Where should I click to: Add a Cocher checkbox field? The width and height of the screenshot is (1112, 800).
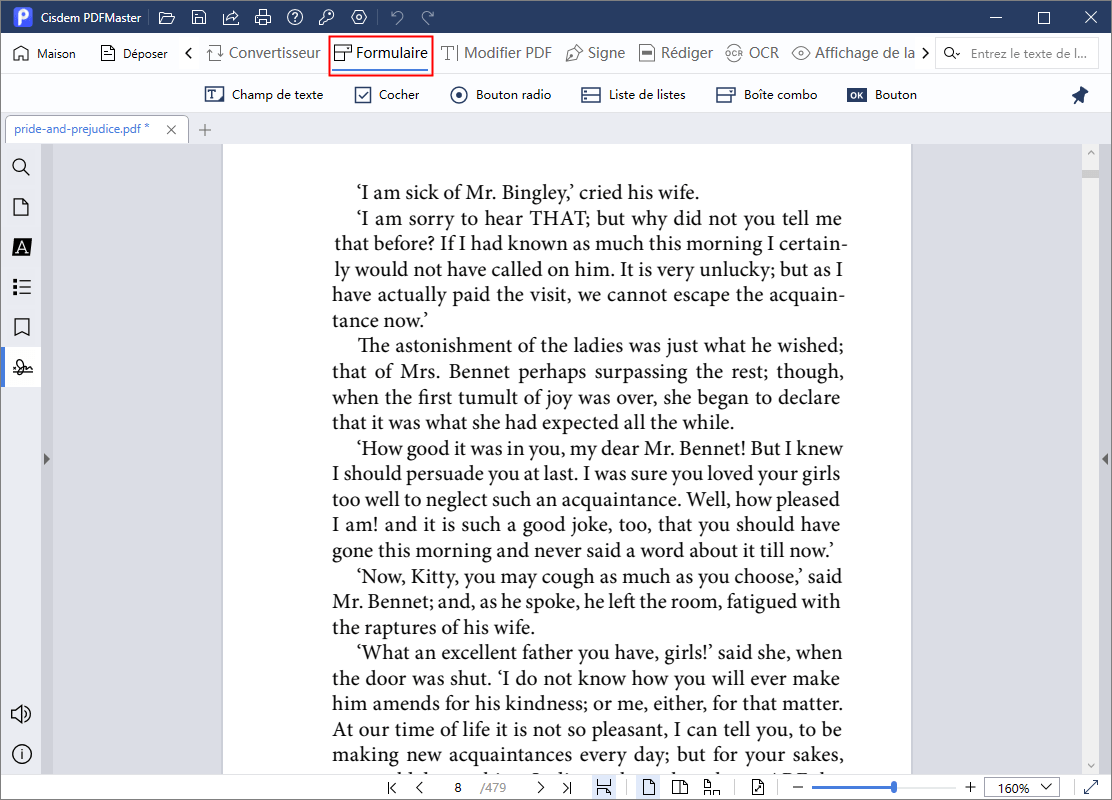coord(387,95)
